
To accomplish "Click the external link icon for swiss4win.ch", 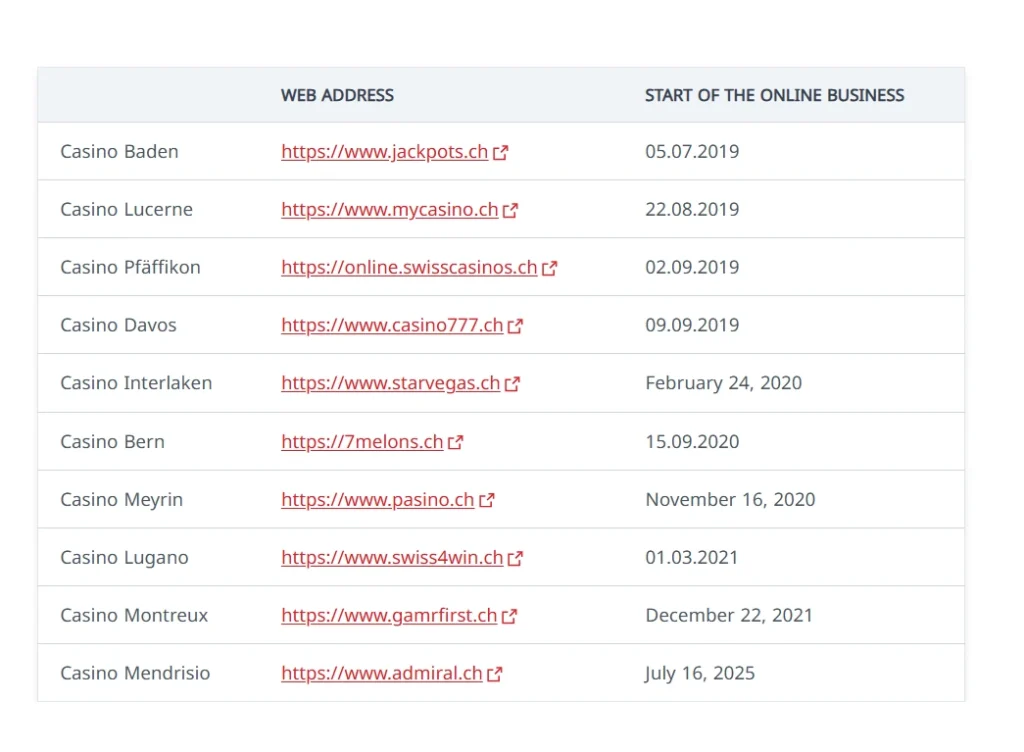I will tap(516, 557).
